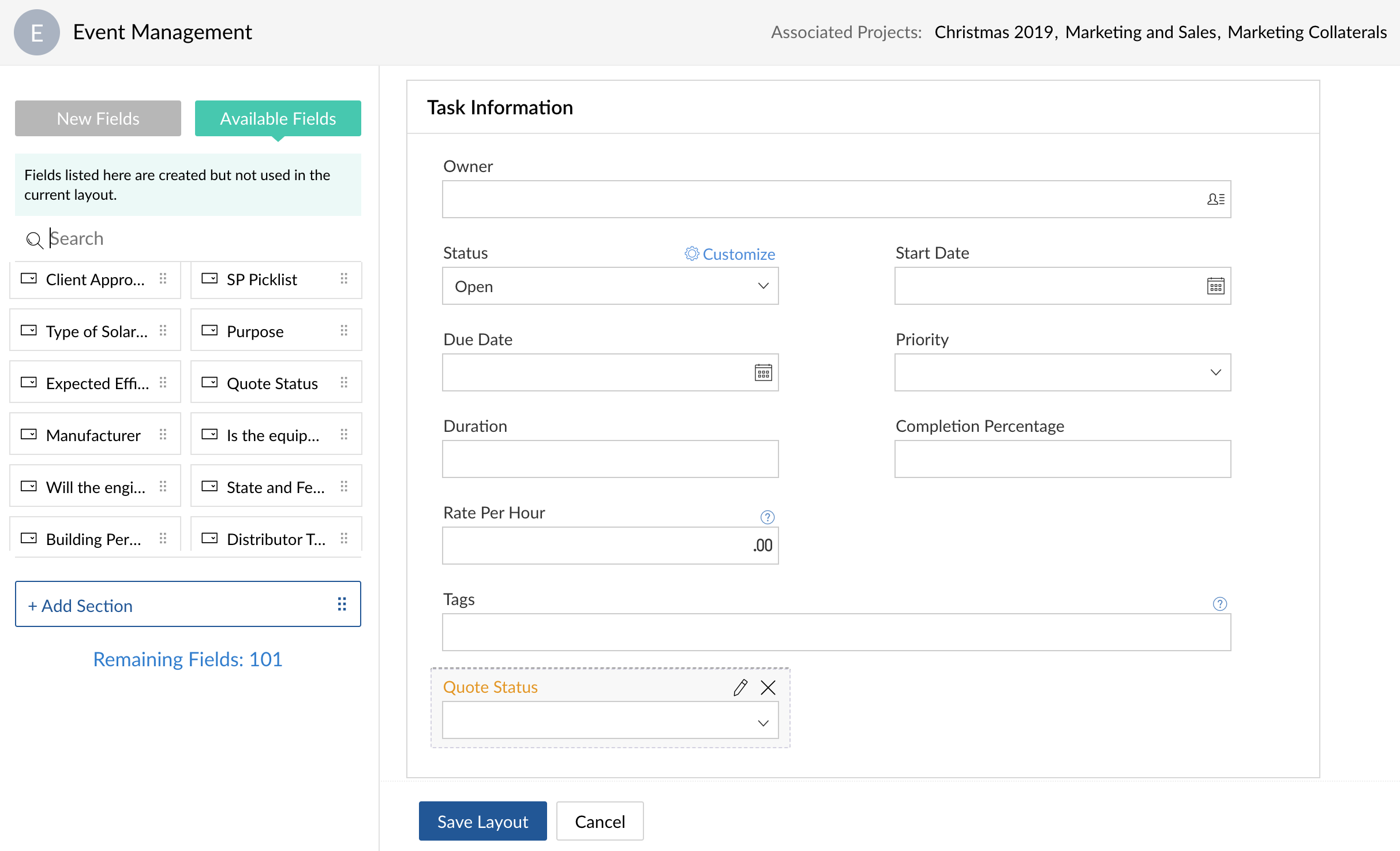Click the Task Information section title
The width and height of the screenshot is (1400, 851).
pyautogui.click(x=500, y=107)
